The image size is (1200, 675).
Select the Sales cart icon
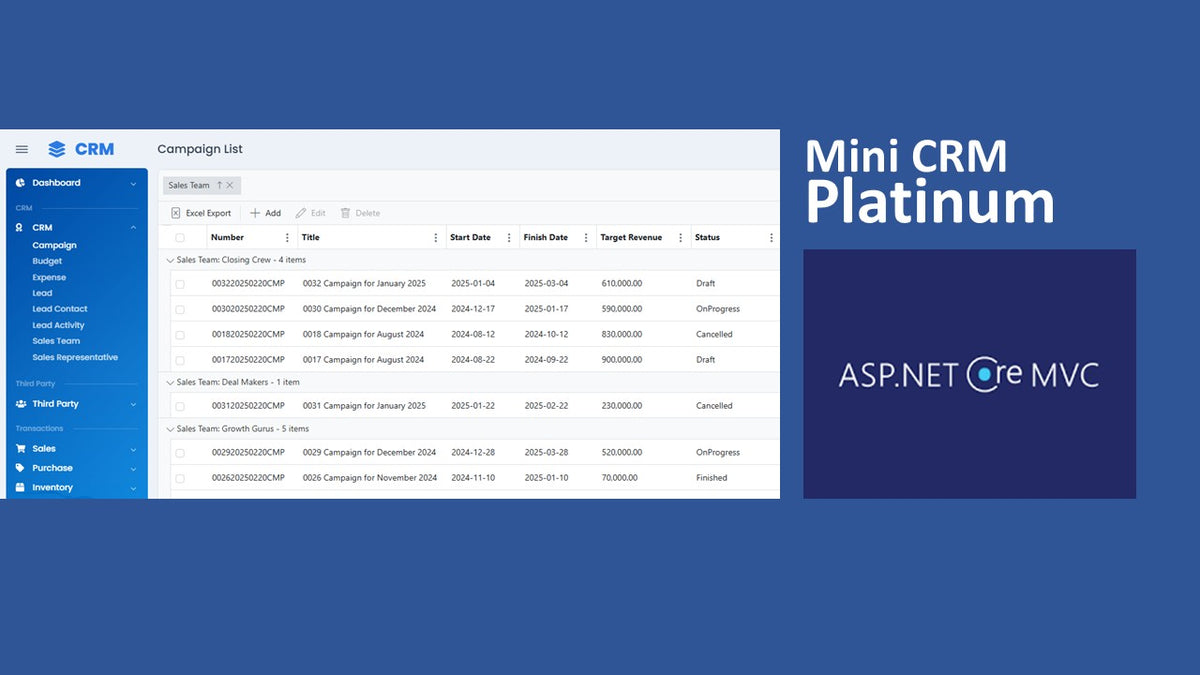pos(22,448)
